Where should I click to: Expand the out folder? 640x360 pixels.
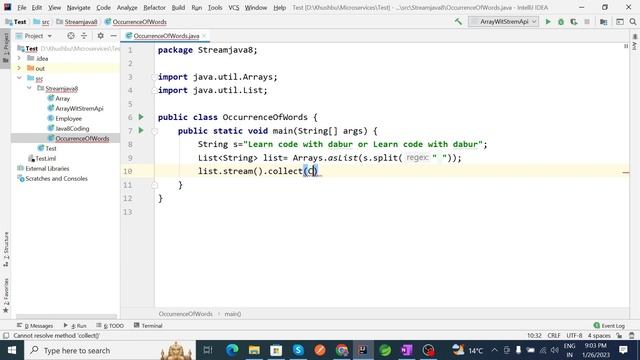[x=19, y=68]
